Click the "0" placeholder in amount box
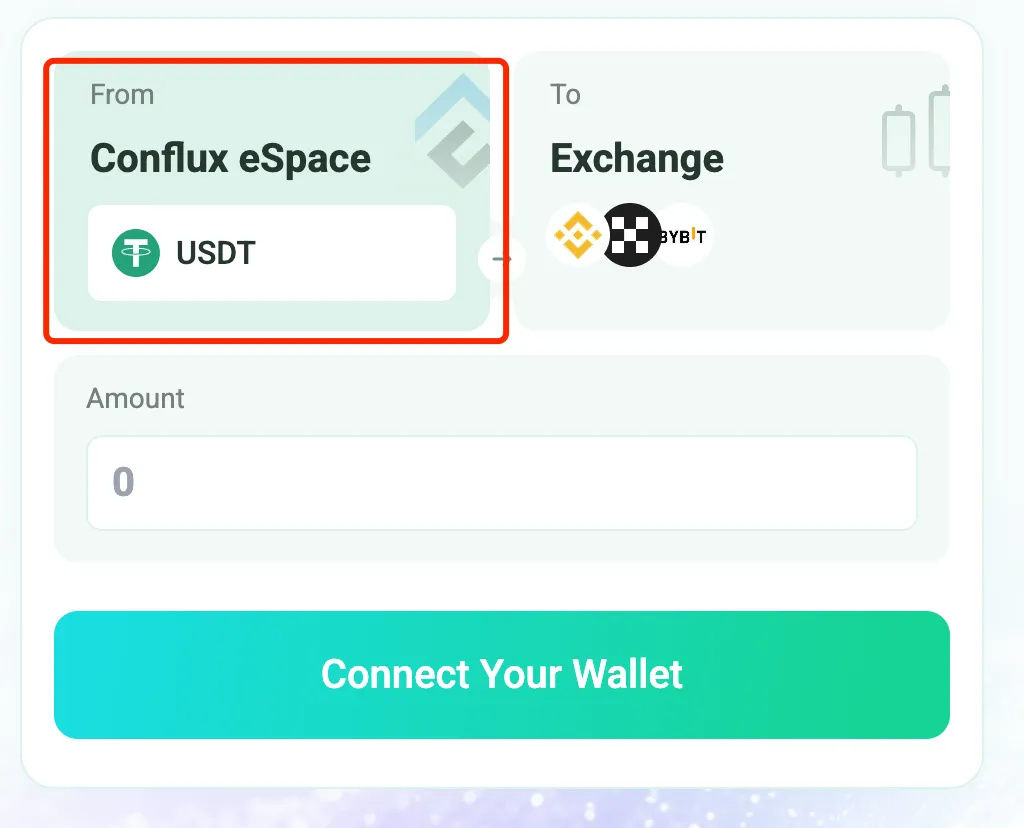 [x=123, y=482]
